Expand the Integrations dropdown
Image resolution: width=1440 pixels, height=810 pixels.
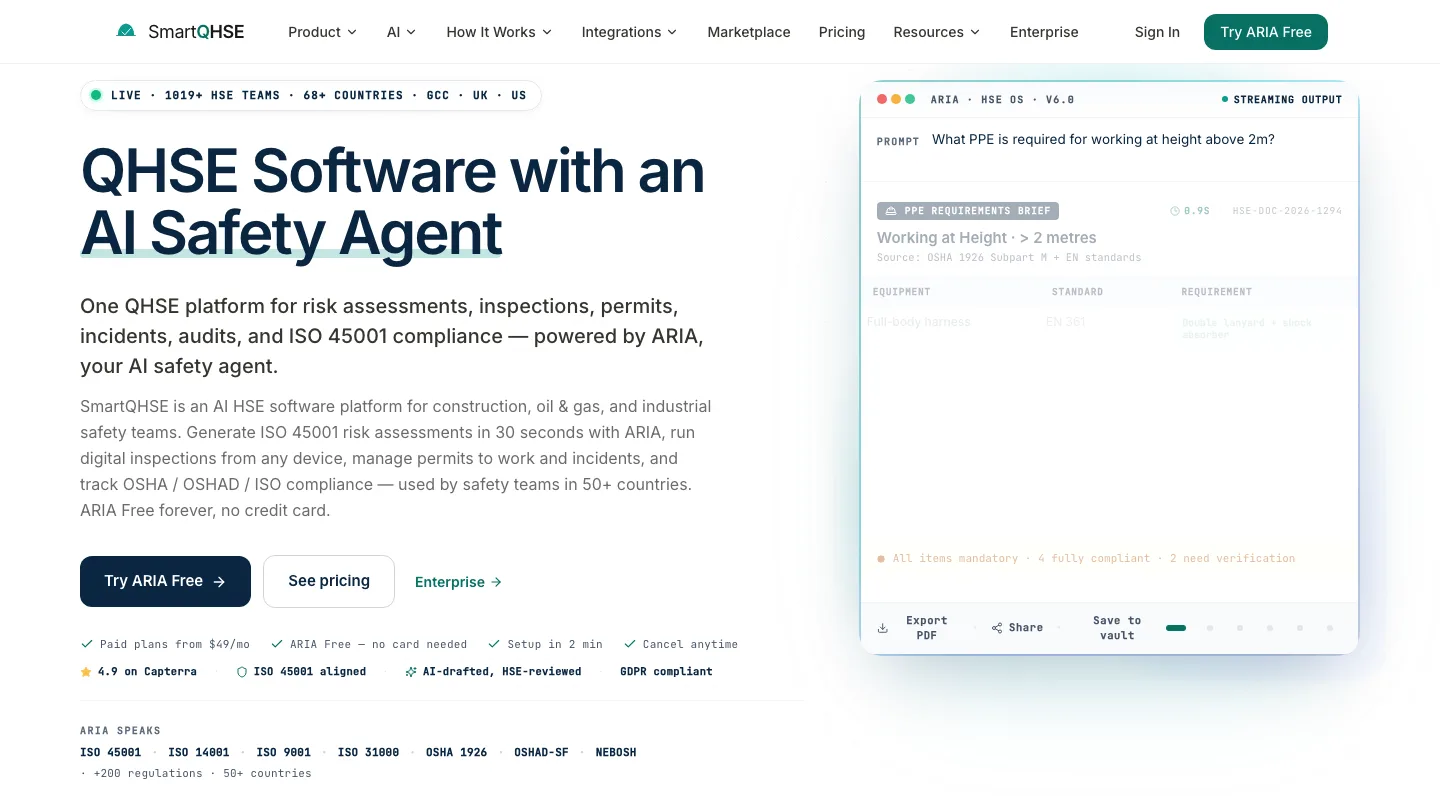pos(629,32)
